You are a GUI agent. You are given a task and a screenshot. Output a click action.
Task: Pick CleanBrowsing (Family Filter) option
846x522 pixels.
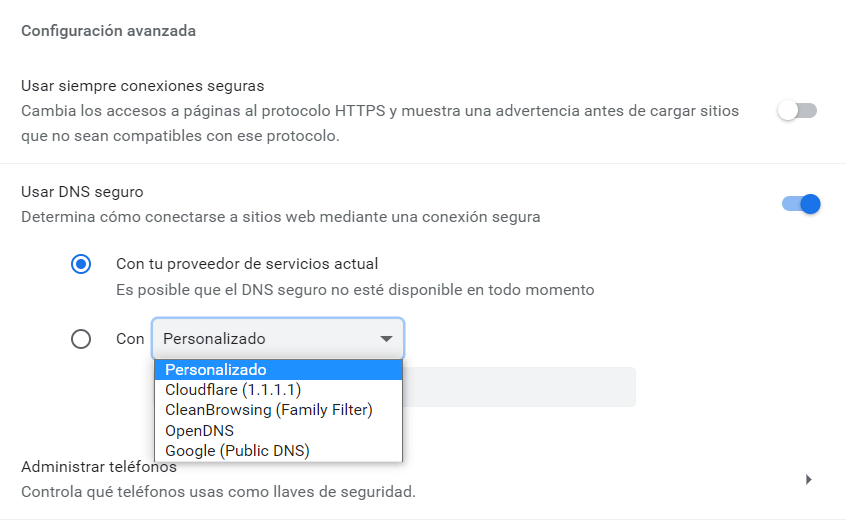268,410
